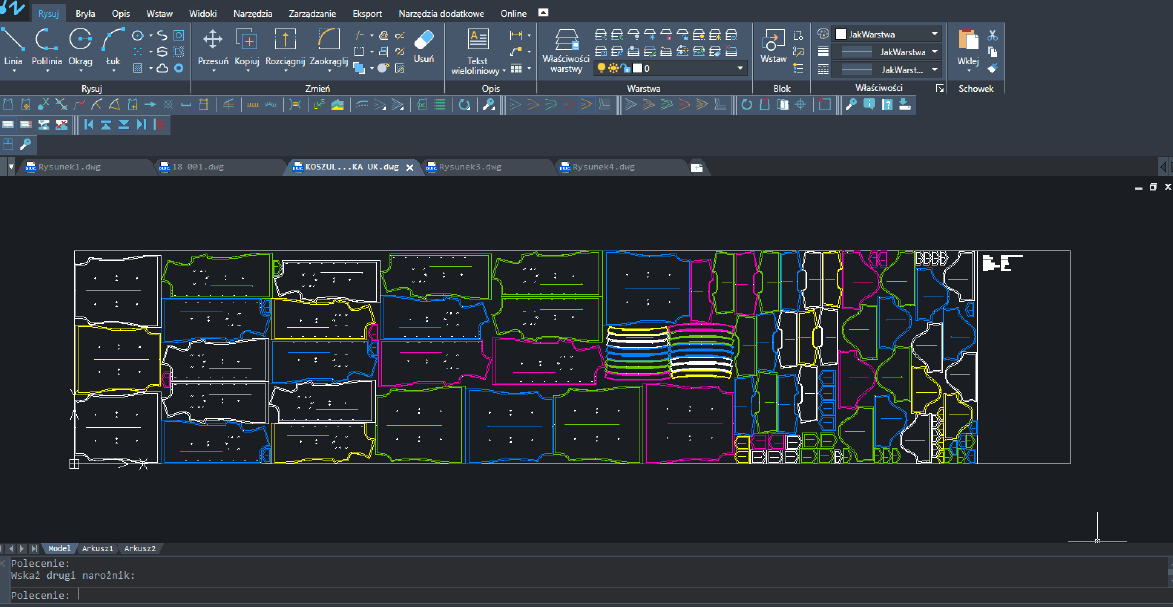This screenshot has height=611, width=1173.
Task: Expand the Tekst wieloliniowy dropdown arrow
Action: pyautogui.click(x=504, y=71)
